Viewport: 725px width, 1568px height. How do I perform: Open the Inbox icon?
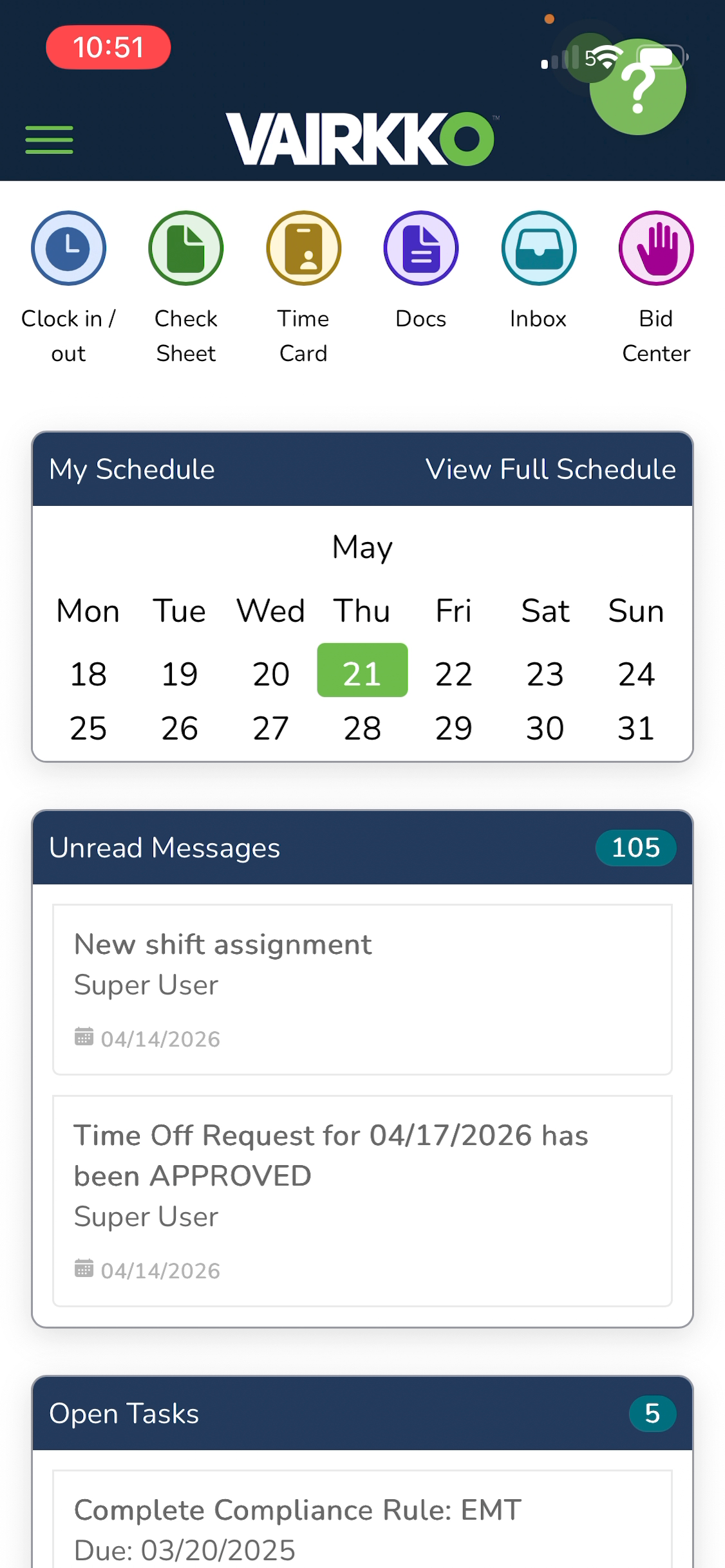538,248
